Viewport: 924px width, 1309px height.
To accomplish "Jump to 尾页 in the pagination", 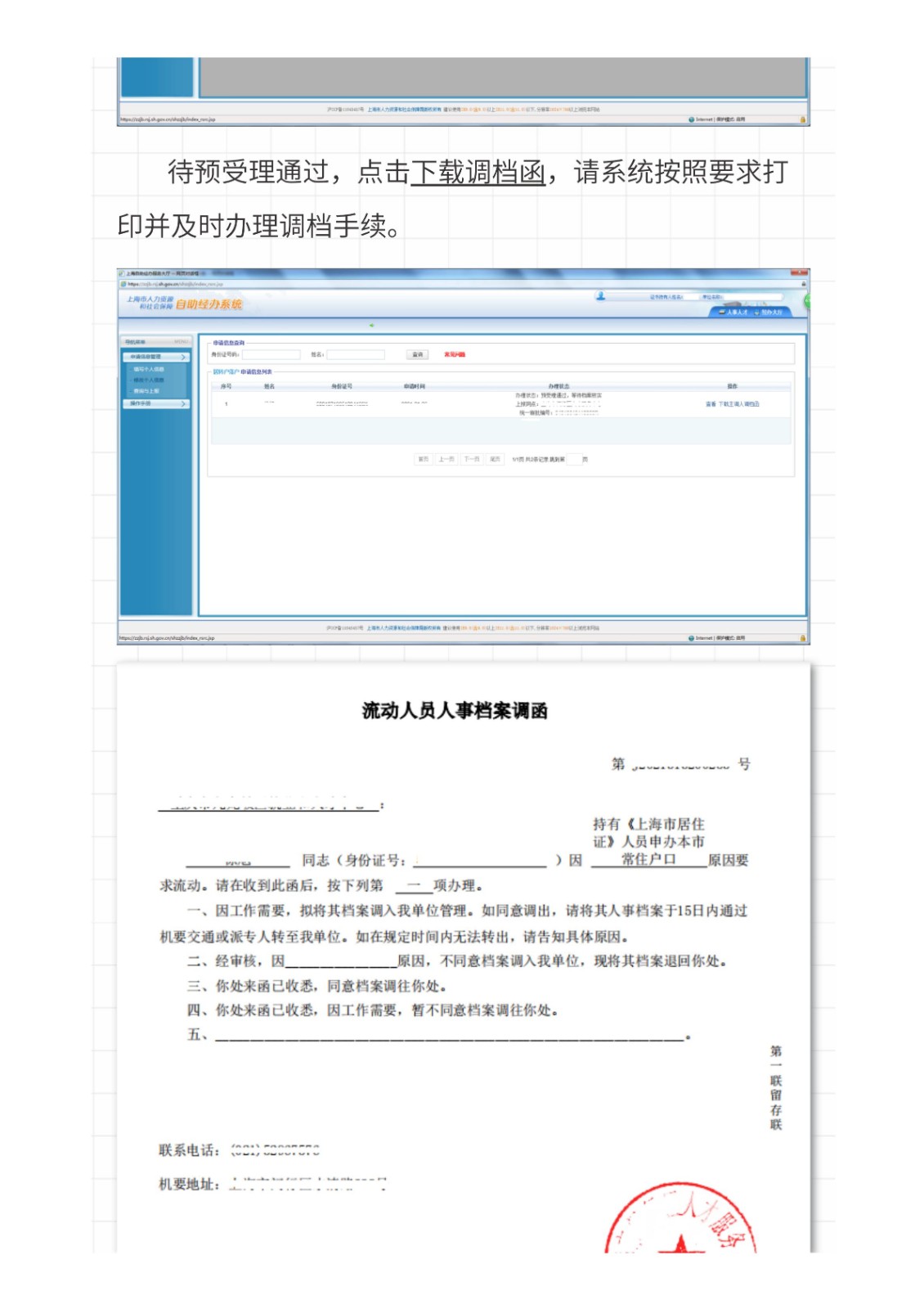I will tap(495, 460).
